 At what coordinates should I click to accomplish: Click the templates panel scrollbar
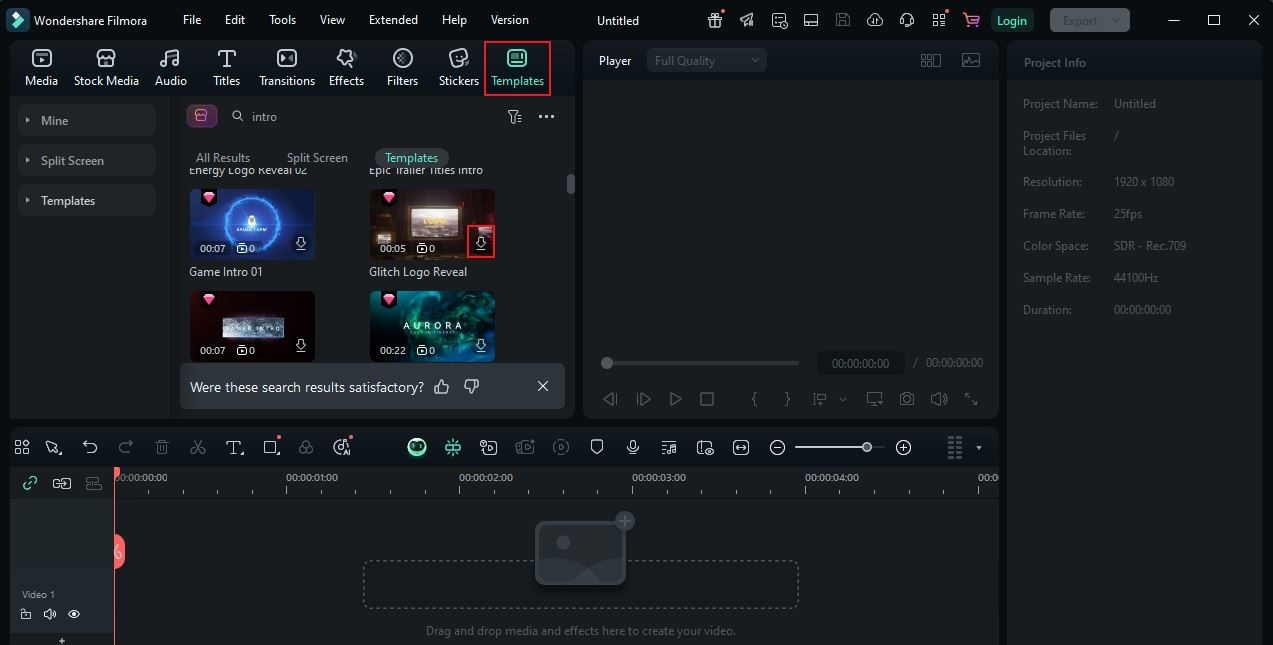tap(571, 184)
